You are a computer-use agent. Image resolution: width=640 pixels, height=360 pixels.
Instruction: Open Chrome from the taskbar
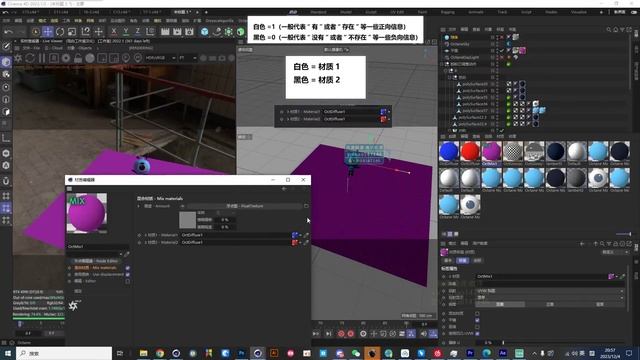pos(160,353)
